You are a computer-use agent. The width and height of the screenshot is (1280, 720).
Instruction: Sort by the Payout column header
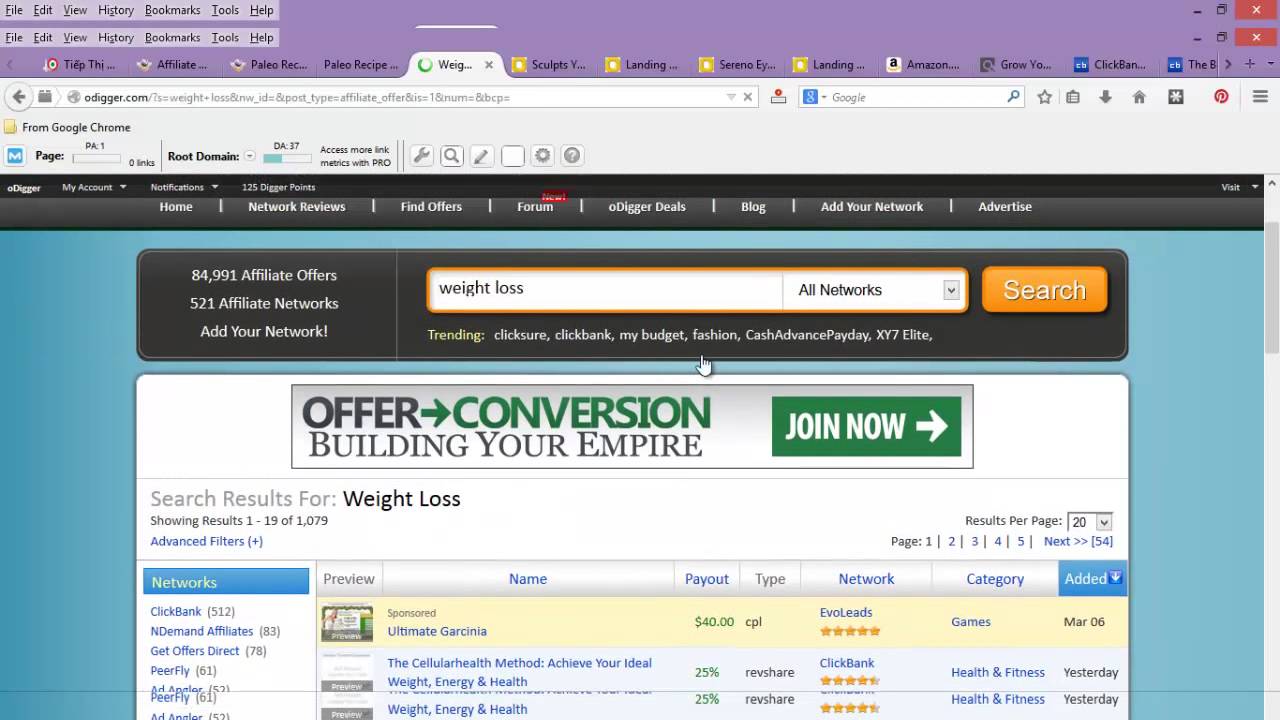point(707,579)
